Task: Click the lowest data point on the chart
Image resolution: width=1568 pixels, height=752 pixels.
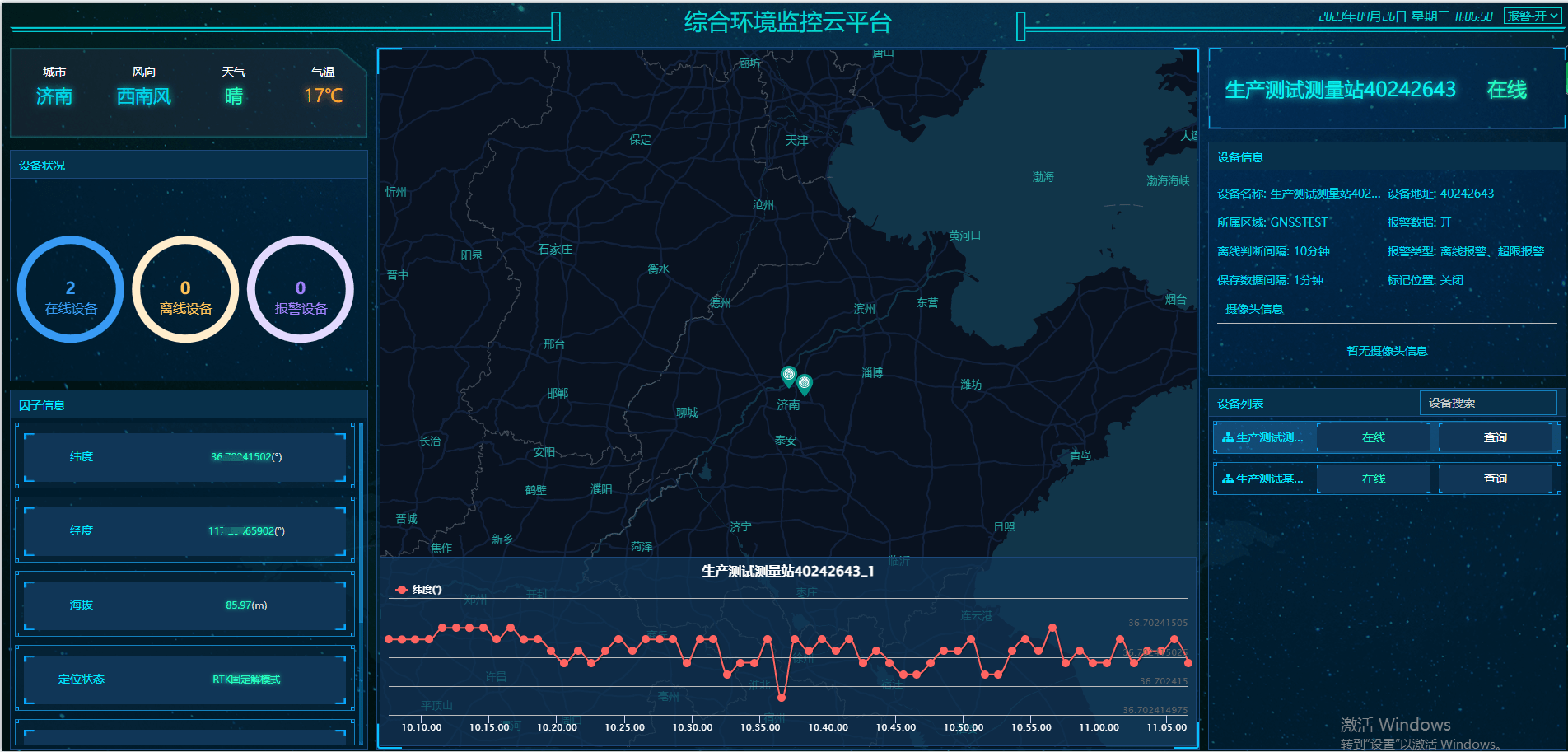Action: [x=782, y=698]
